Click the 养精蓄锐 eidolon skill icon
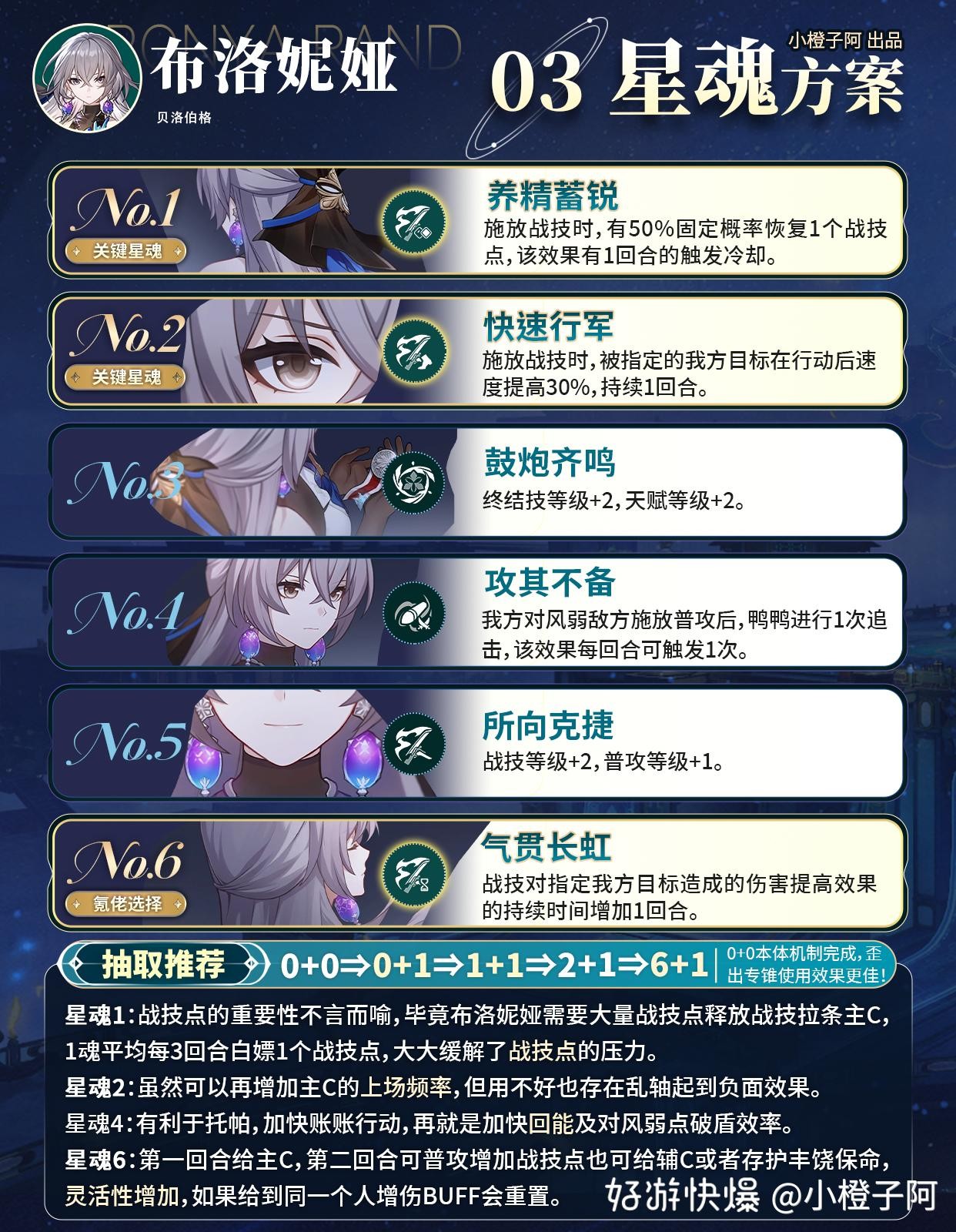956x1232 pixels. click(x=416, y=219)
